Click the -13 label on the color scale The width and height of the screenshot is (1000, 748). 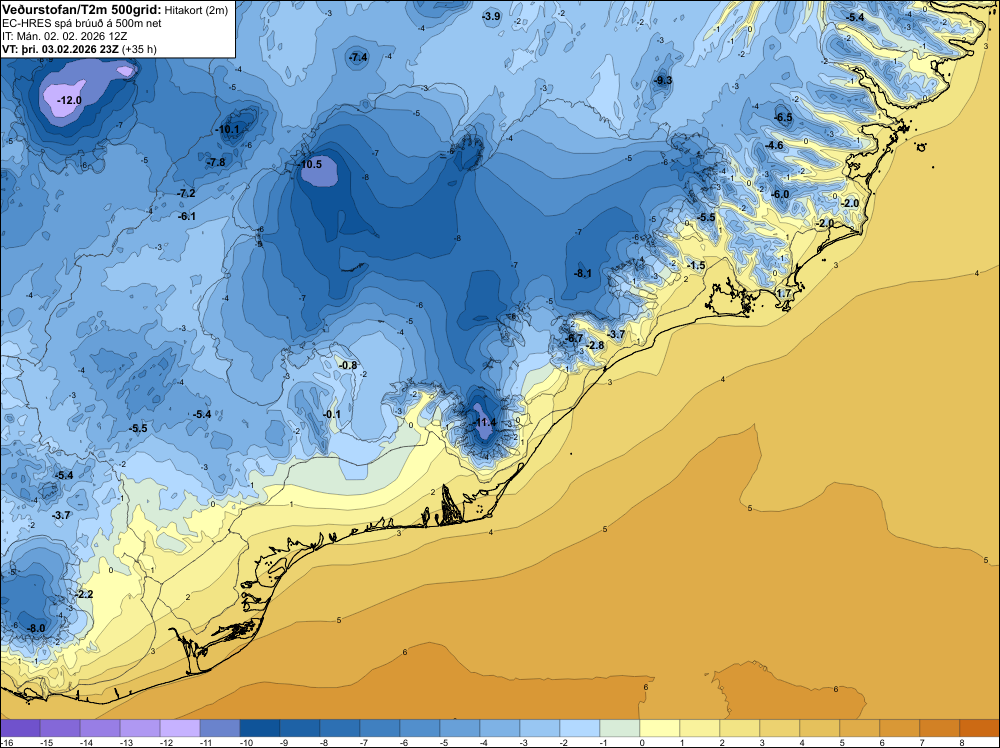point(126,742)
